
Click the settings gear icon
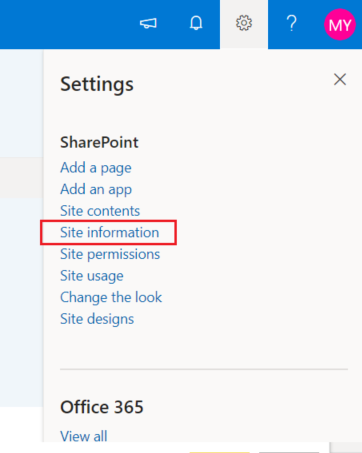[244, 23]
